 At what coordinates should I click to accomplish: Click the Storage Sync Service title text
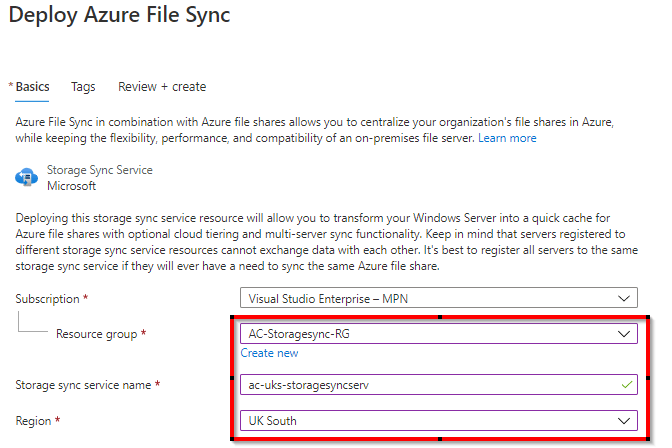point(100,170)
